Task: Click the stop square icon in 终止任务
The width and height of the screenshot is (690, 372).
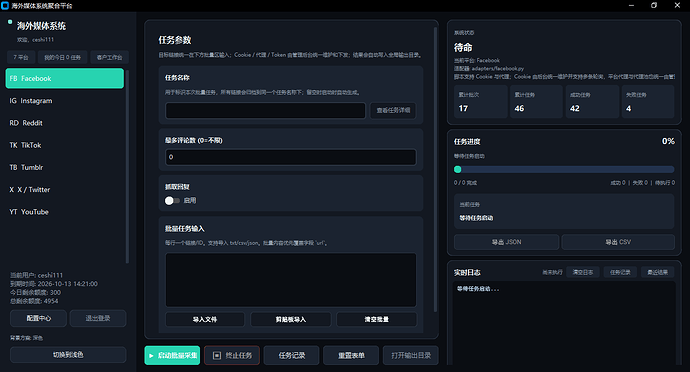Action: 217,355
